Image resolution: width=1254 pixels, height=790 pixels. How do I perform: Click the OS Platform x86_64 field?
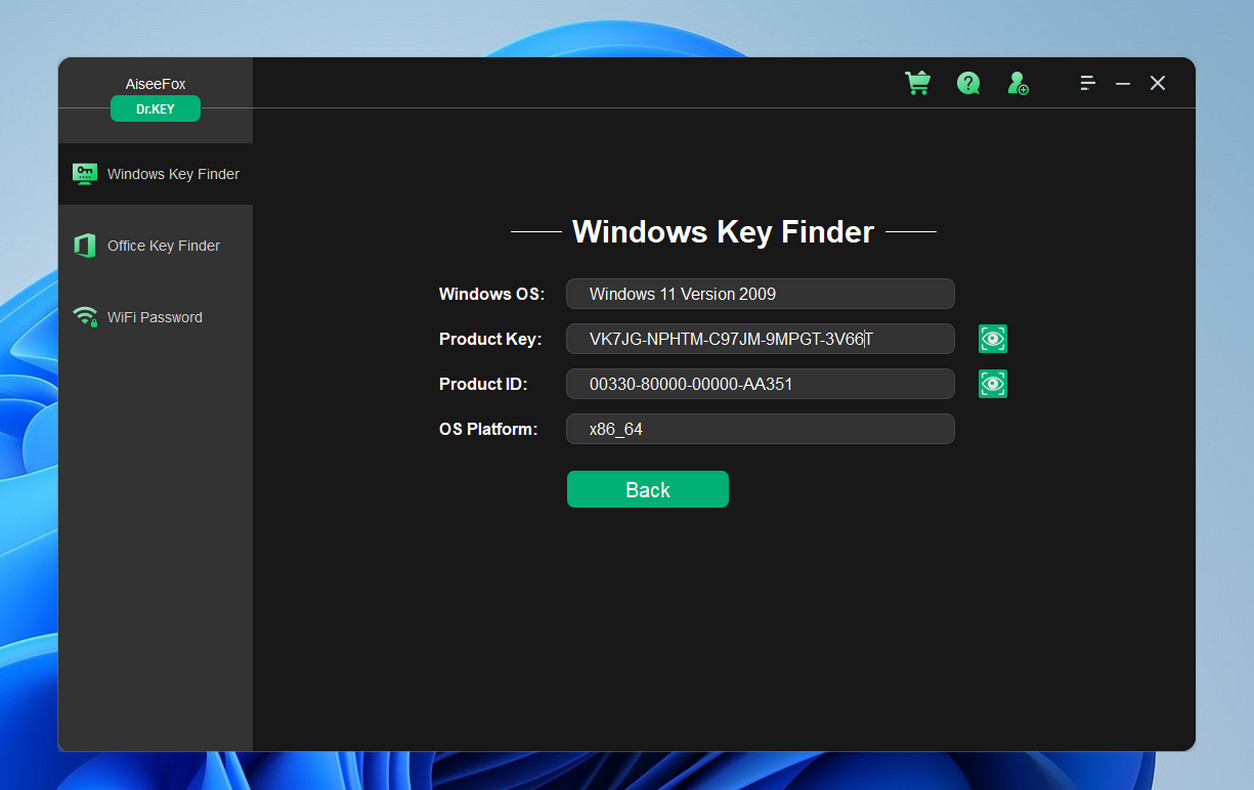[x=760, y=428]
